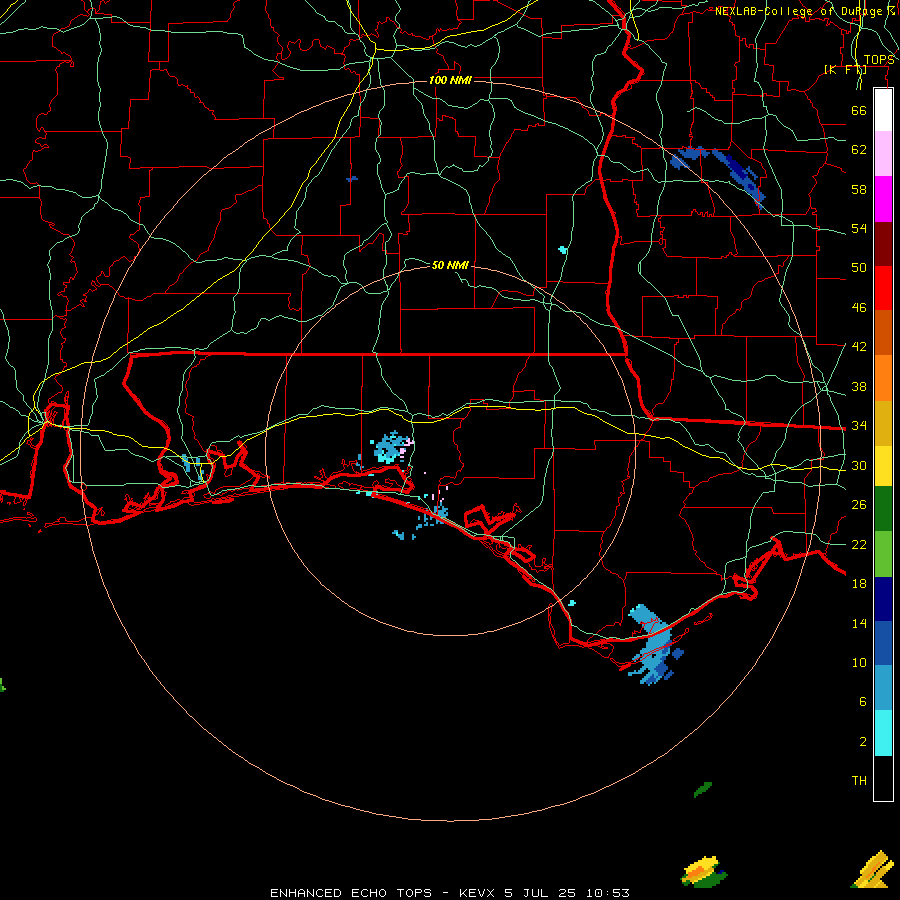The height and width of the screenshot is (900, 900).
Task: Pick the light green legend swatch
Action: click(883, 554)
